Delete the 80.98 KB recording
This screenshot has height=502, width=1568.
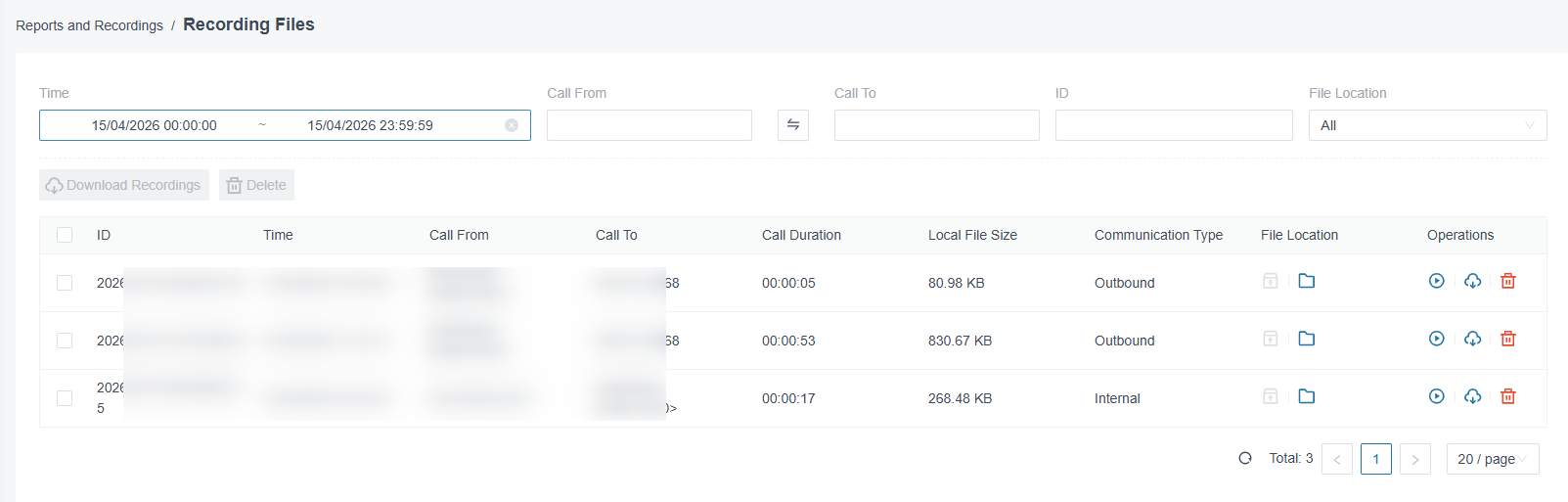[1508, 281]
